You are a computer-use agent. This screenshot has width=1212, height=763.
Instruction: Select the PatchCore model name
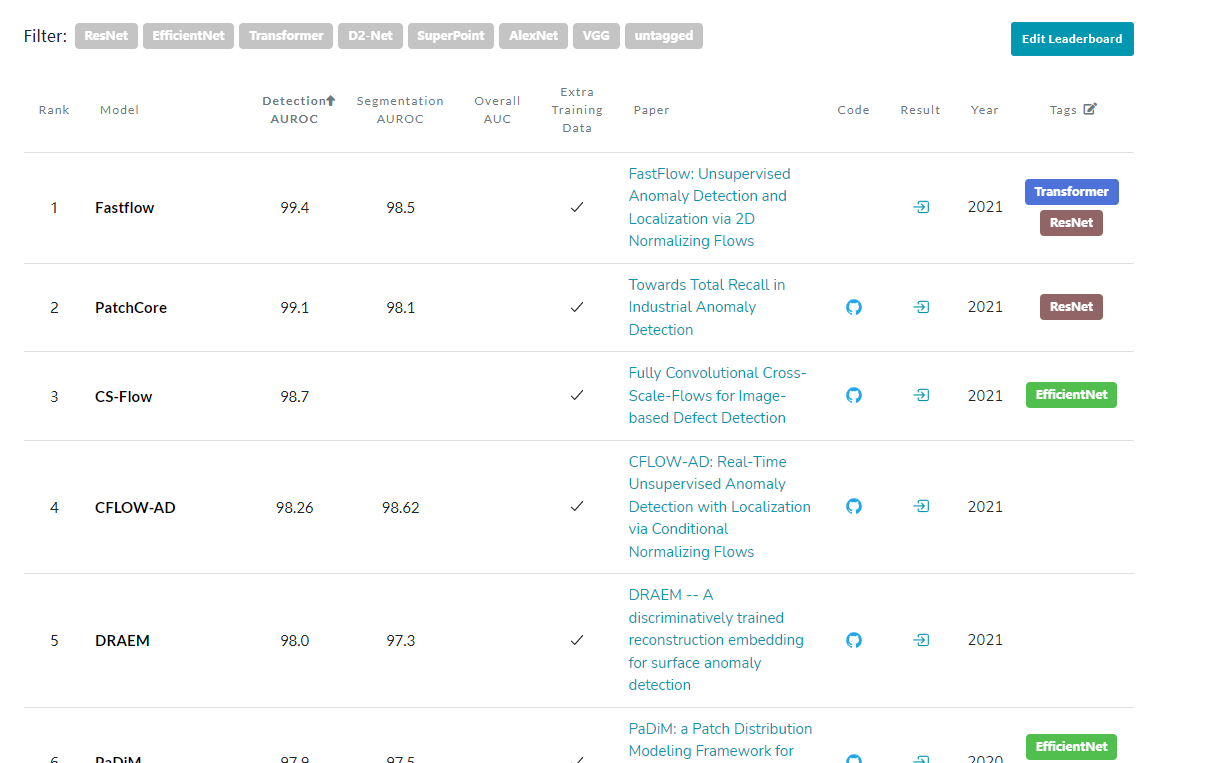pos(131,308)
